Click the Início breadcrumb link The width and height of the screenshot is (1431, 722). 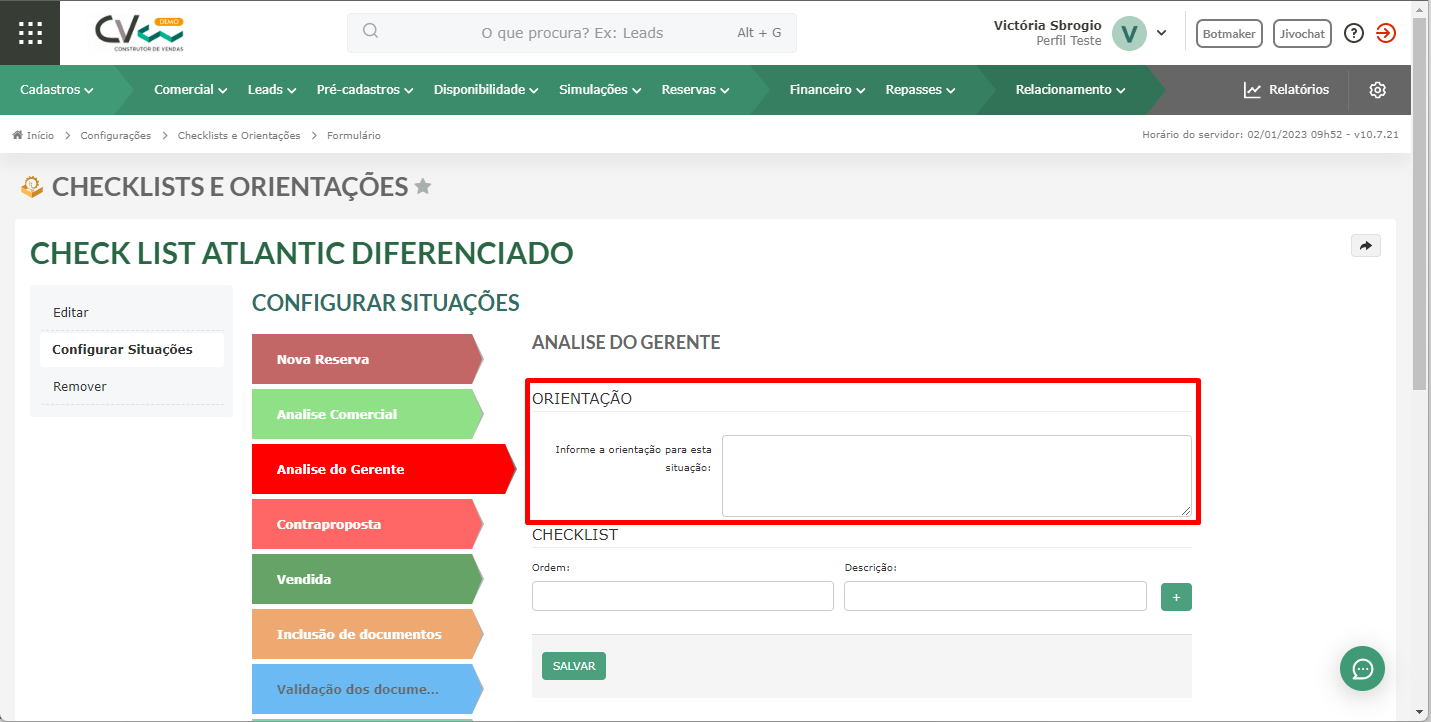pos(40,135)
